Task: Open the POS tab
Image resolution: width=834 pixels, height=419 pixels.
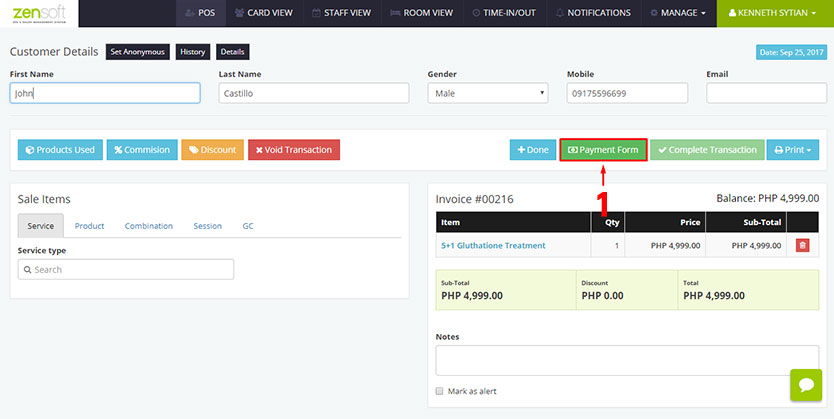Action: 201,13
